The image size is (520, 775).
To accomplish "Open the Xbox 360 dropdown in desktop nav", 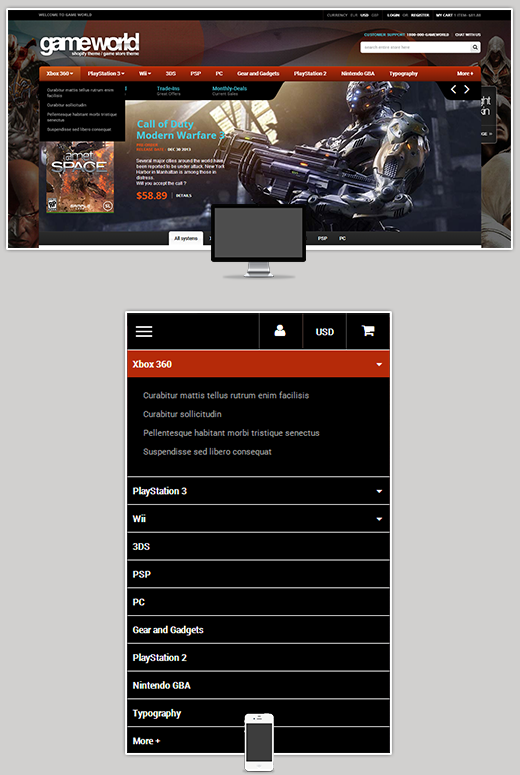I will click(60, 74).
